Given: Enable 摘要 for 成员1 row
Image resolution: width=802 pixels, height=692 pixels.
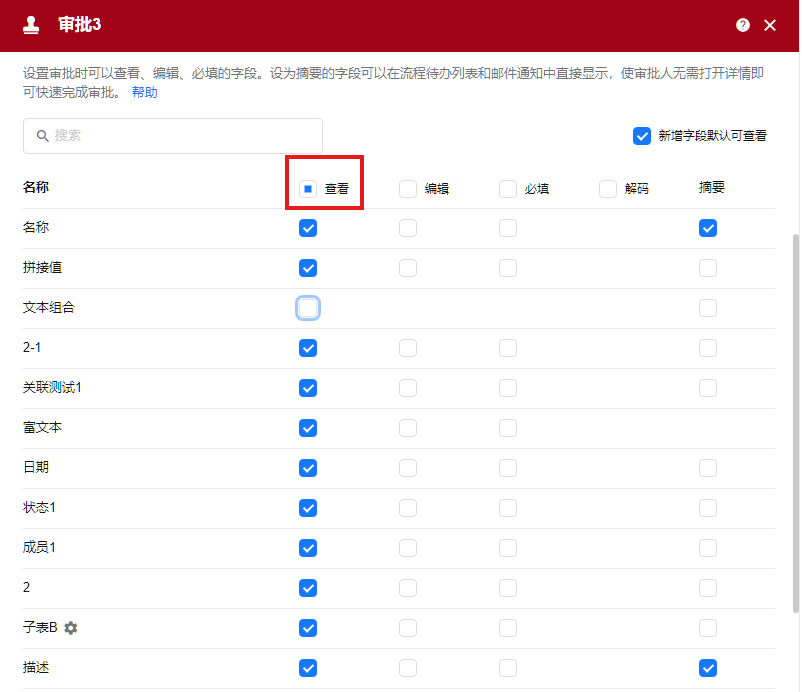Looking at the screenshot, I should [x=708, y=548].
